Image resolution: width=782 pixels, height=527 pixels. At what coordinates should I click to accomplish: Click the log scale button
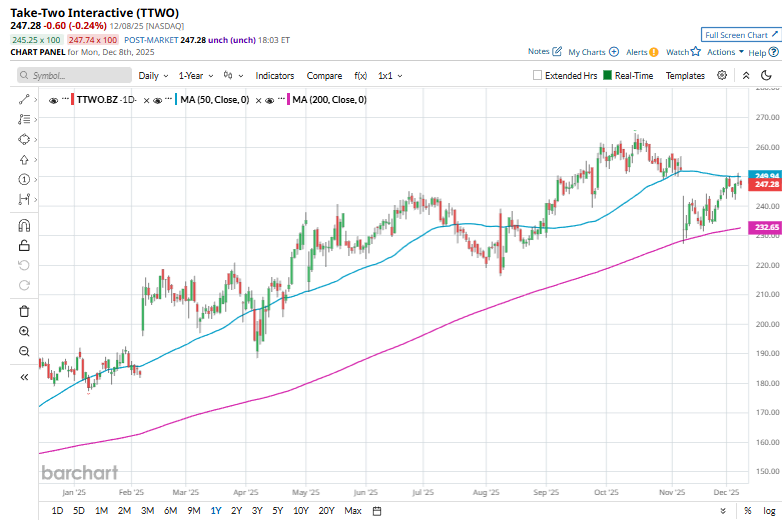[x=767, y=511]
